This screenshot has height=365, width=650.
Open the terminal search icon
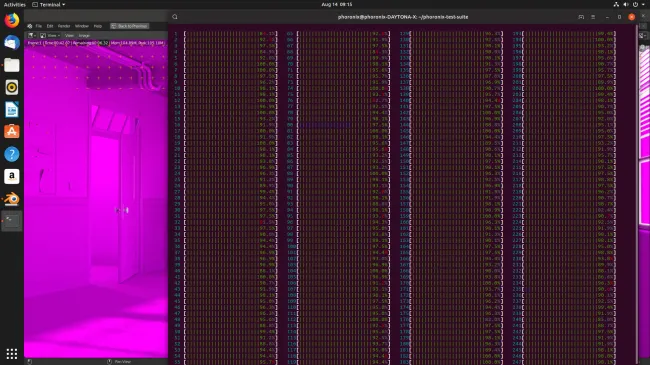pos(175,17)
